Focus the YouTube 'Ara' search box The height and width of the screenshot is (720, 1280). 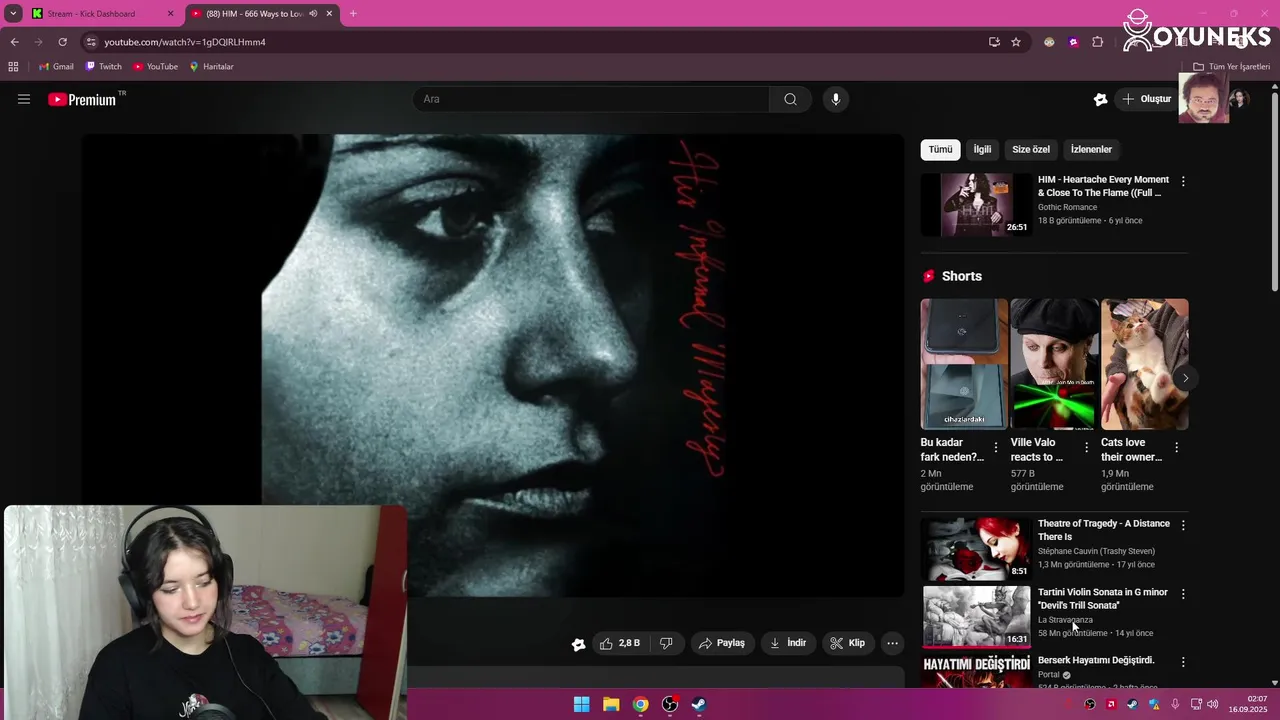tap(591, 99)
